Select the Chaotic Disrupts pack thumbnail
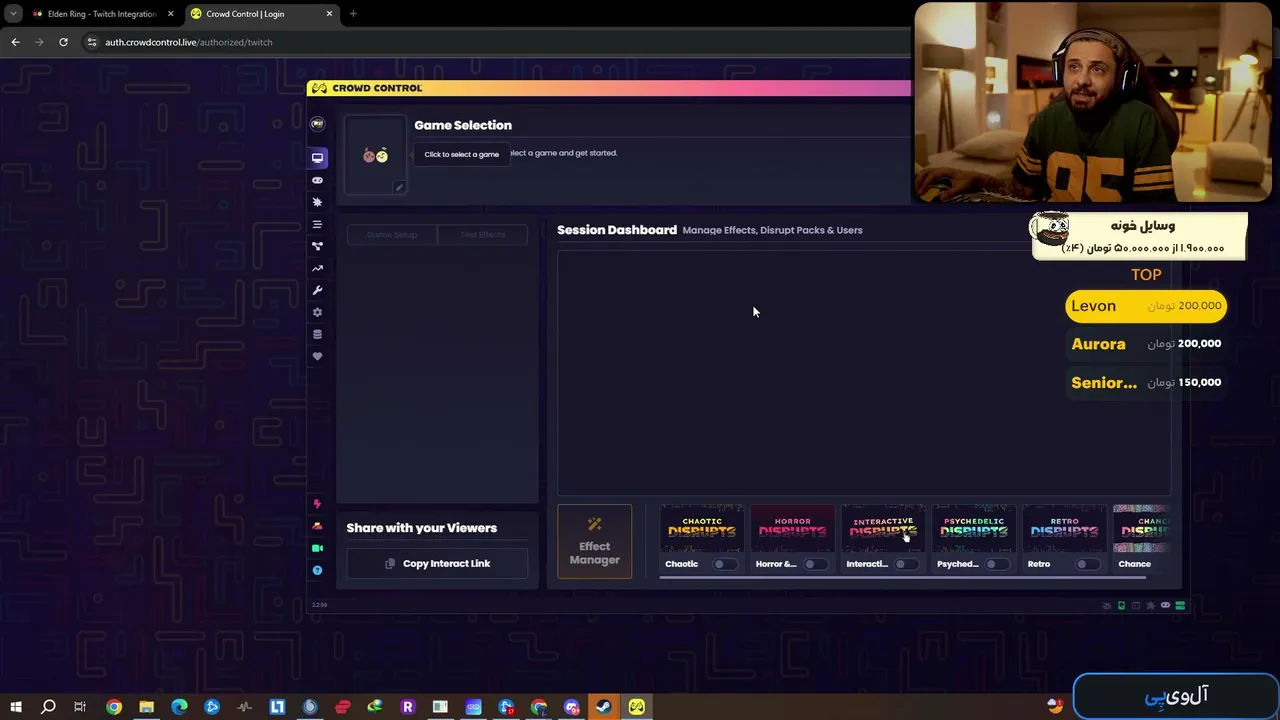 [x=701, y=529]
